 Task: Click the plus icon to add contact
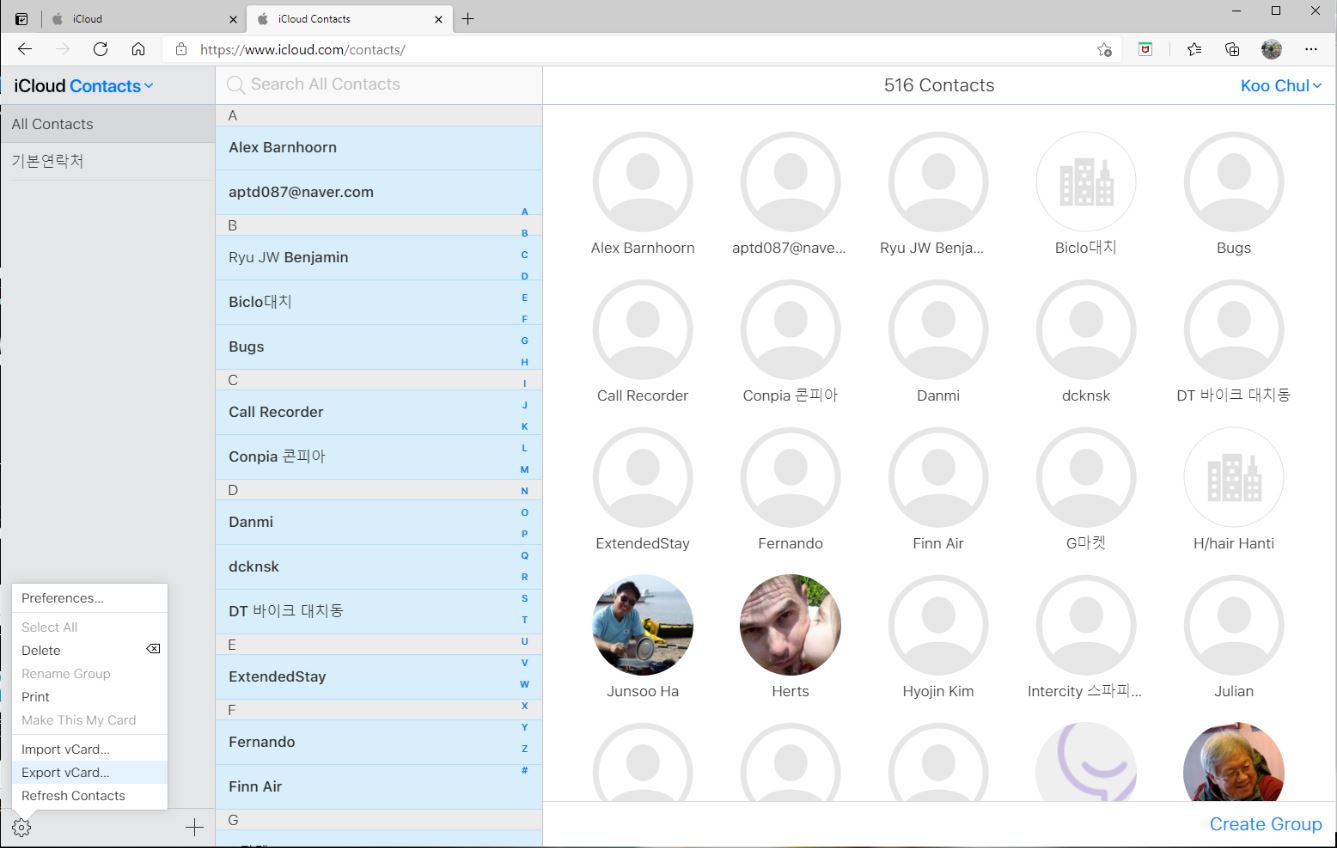pos(194,827)
